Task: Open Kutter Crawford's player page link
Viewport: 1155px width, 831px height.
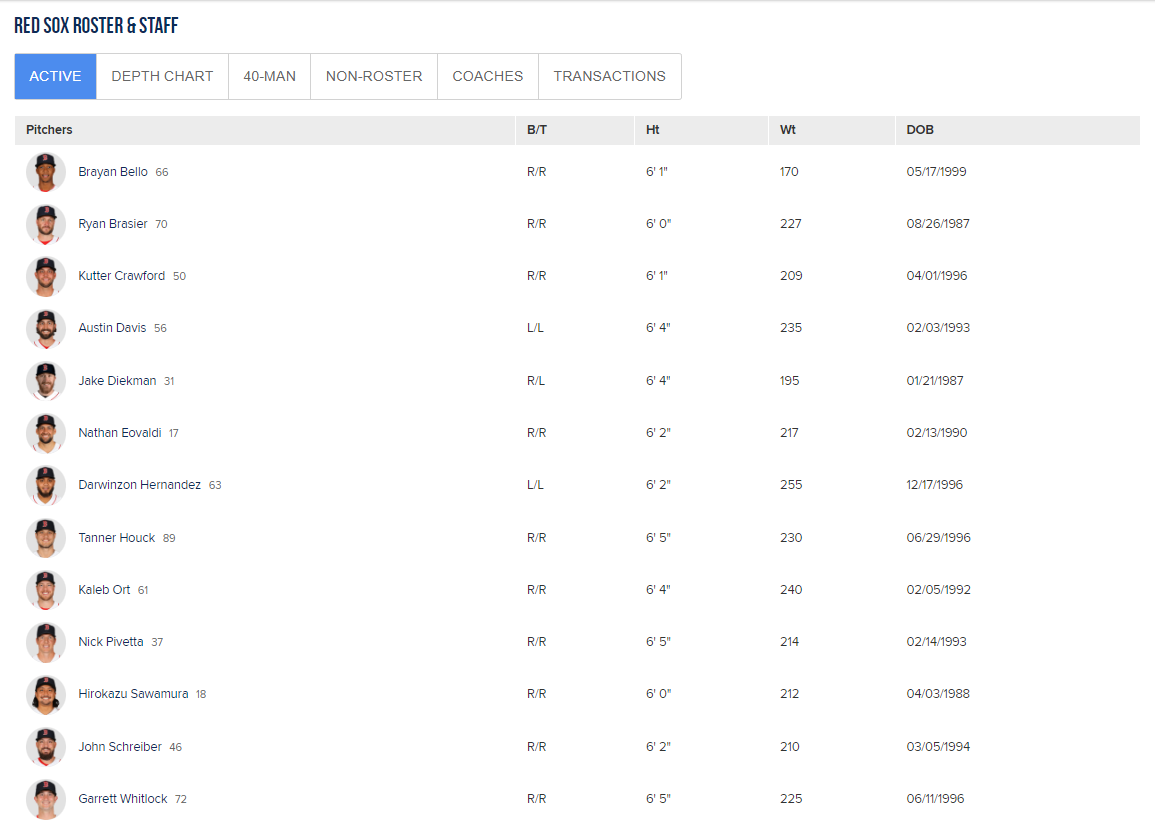Action: coord(122,276)
